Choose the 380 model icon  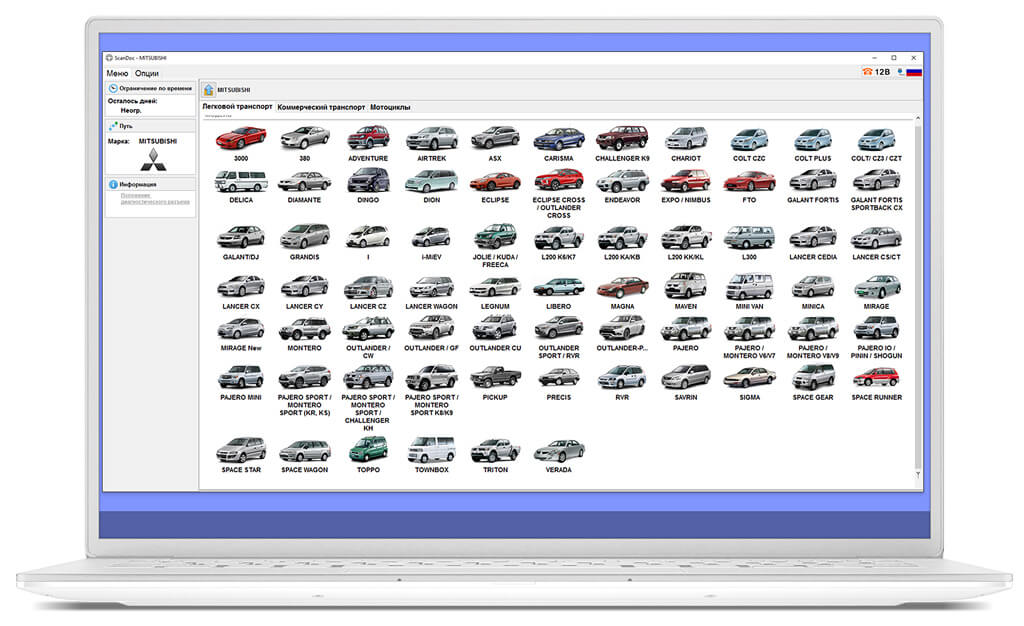click(305, 138)
